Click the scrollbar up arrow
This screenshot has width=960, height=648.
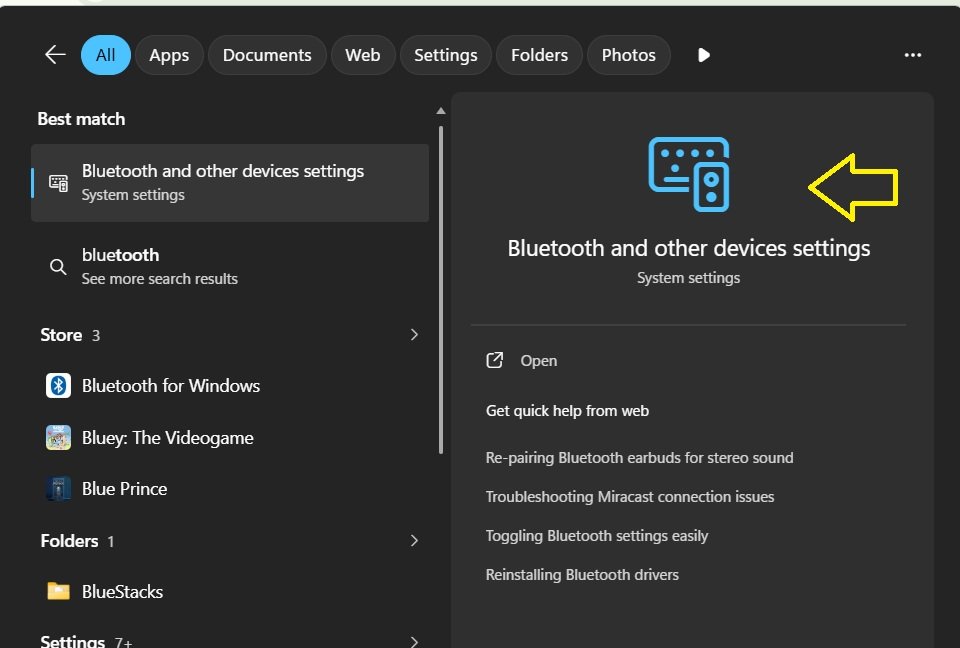coord(441,111)
